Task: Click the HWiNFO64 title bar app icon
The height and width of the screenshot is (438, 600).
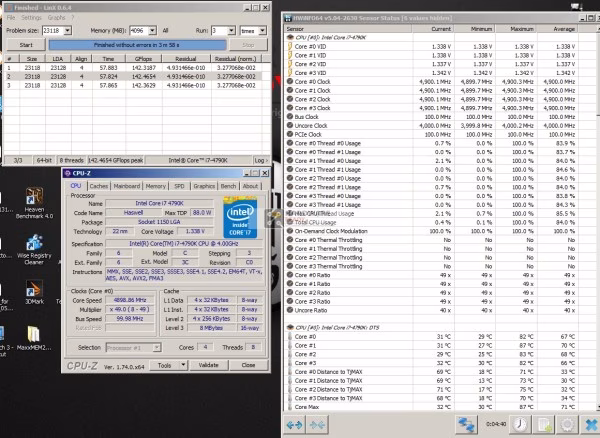Action: (x=288, y=18)
